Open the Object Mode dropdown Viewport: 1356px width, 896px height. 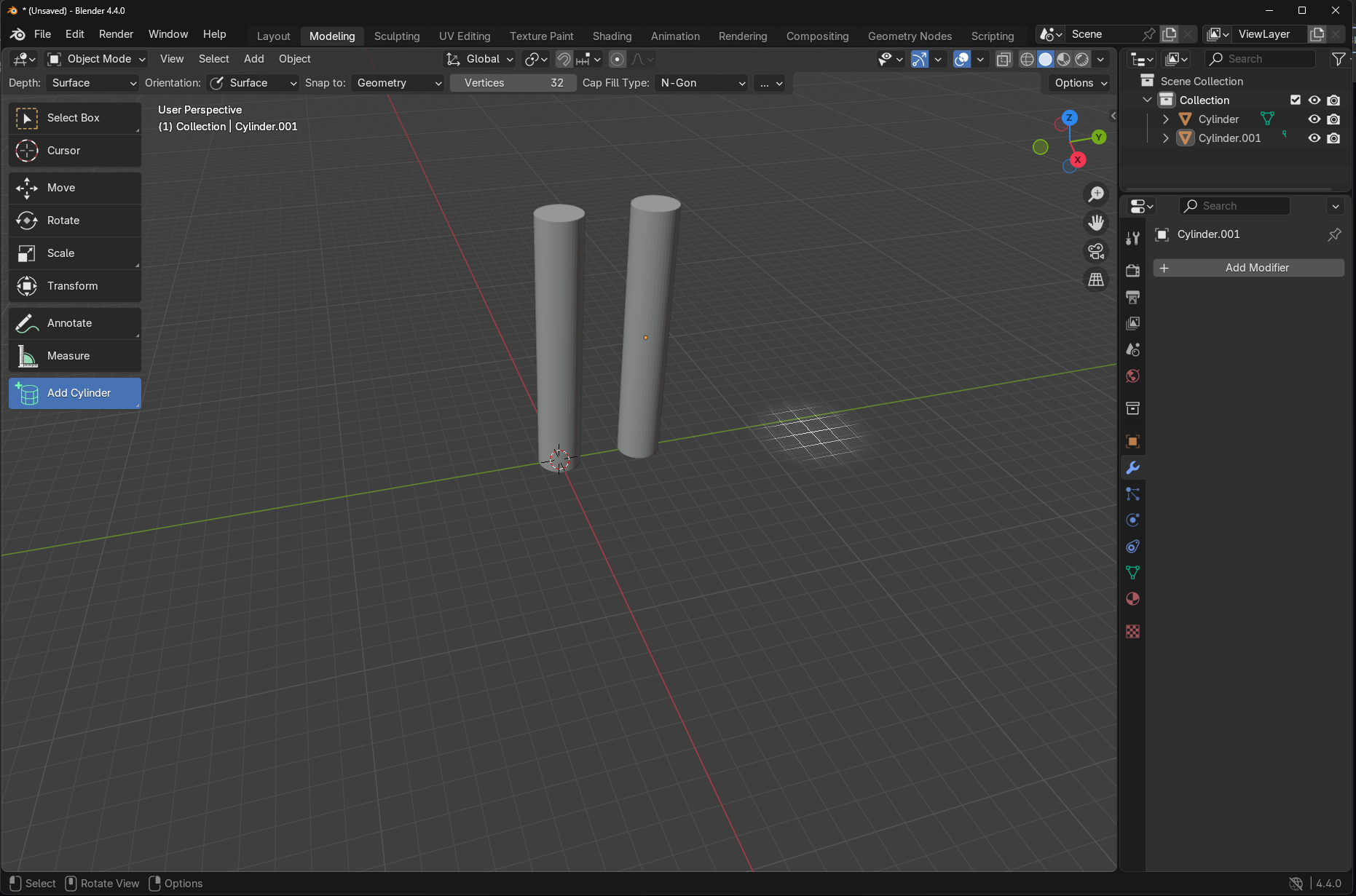[x=97, y=59]
